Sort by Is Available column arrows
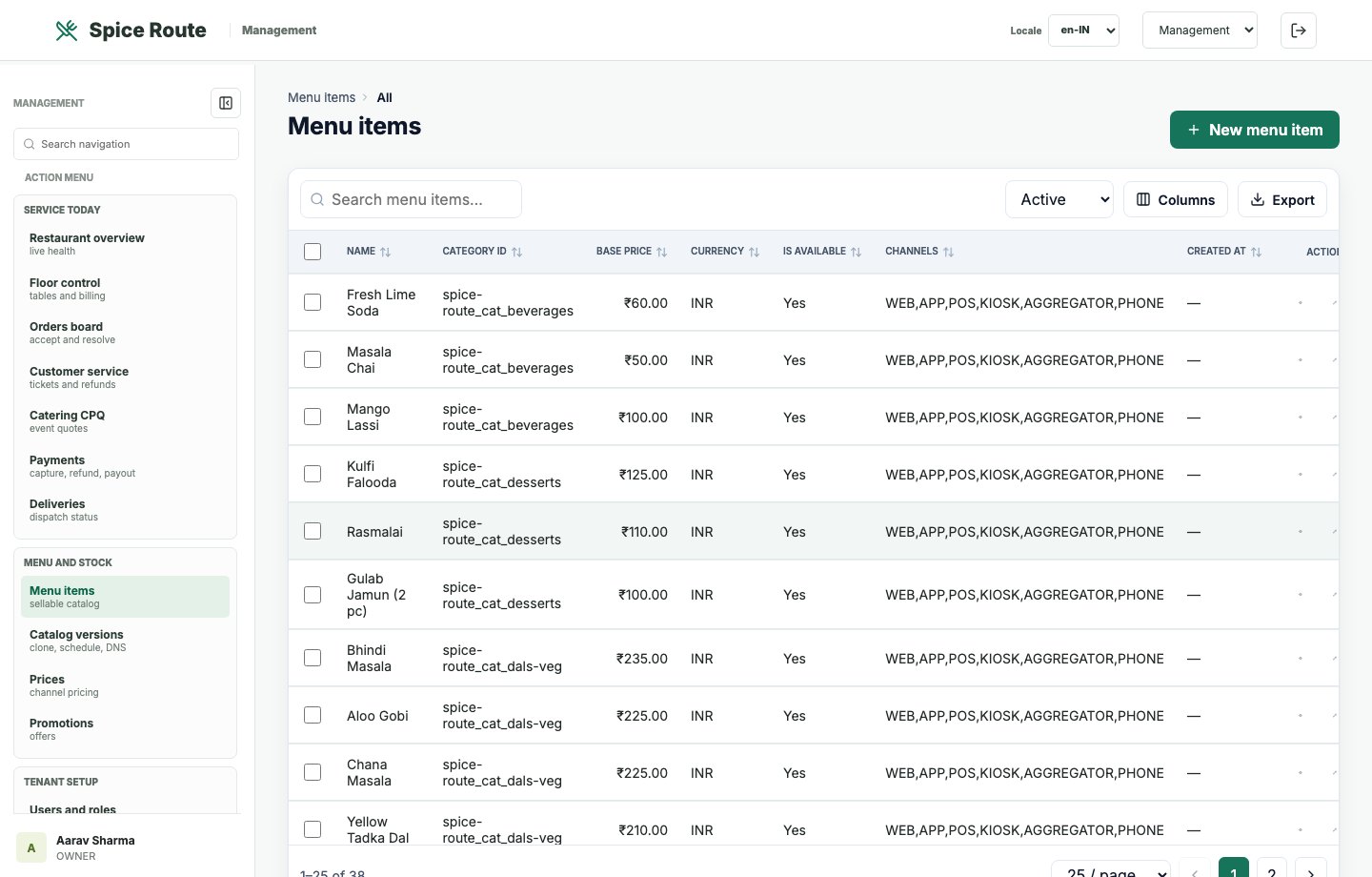Image resolution: width=1372 pixels, height=877 pixels. tap(857, 252)
